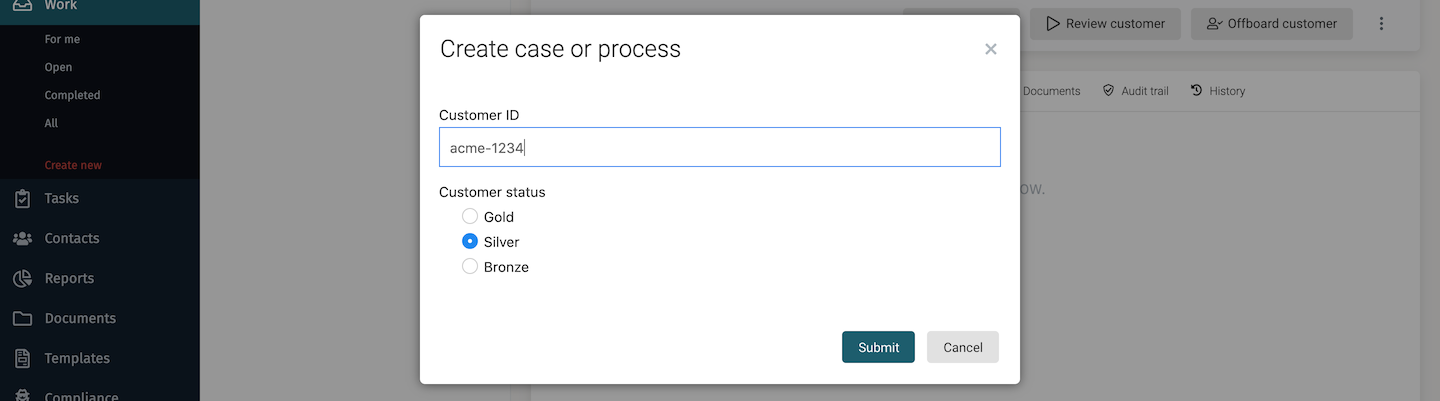Show the 'For me' work list

62,39
